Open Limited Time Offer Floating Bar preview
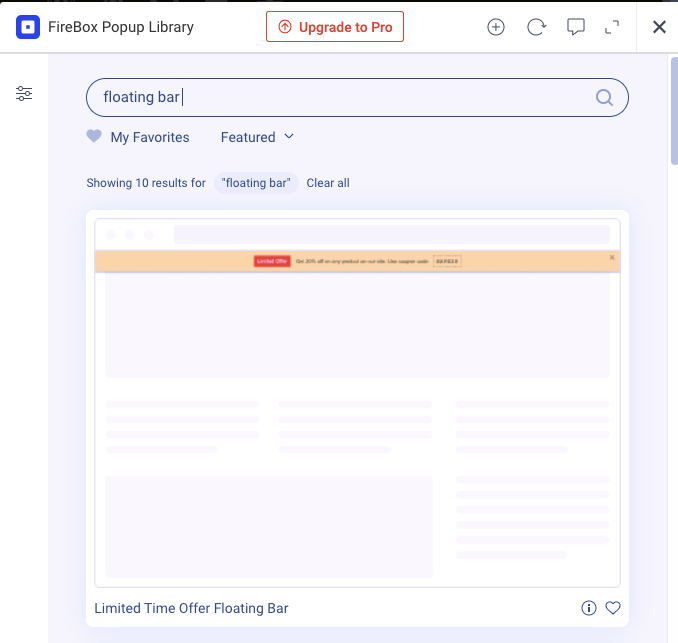This screenshot has height=643, width=678. point(357,403)
